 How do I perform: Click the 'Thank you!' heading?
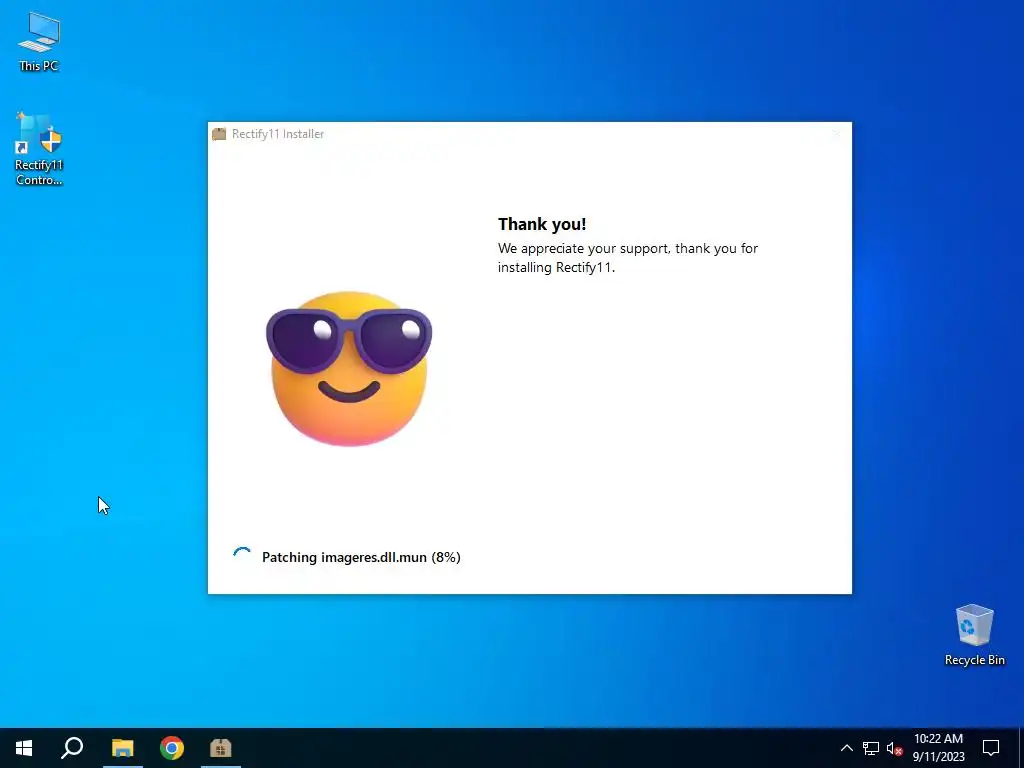pos(542,224)
